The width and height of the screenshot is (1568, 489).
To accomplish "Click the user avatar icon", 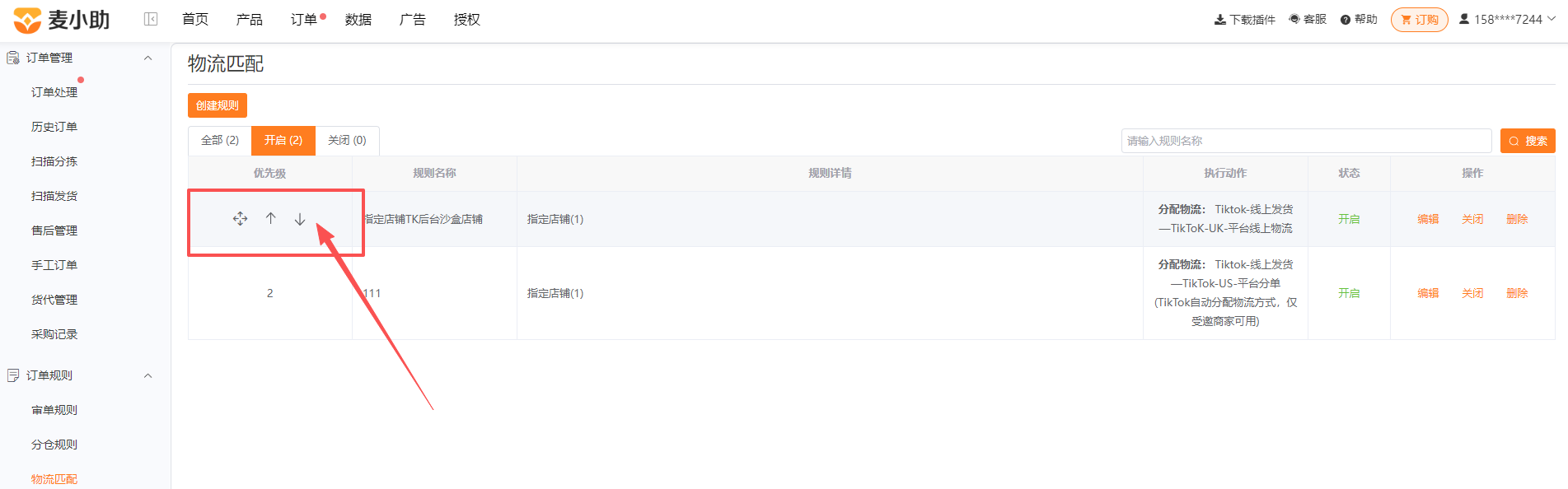I will 1464,19.
